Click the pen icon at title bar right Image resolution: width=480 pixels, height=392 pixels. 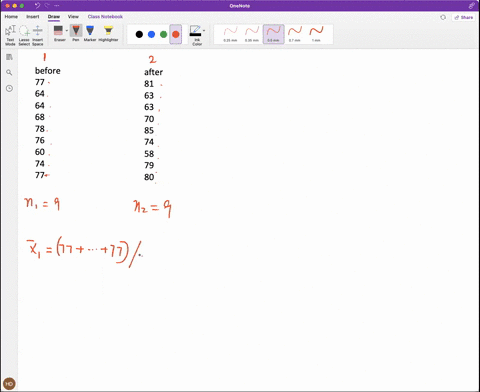point(472,6)
